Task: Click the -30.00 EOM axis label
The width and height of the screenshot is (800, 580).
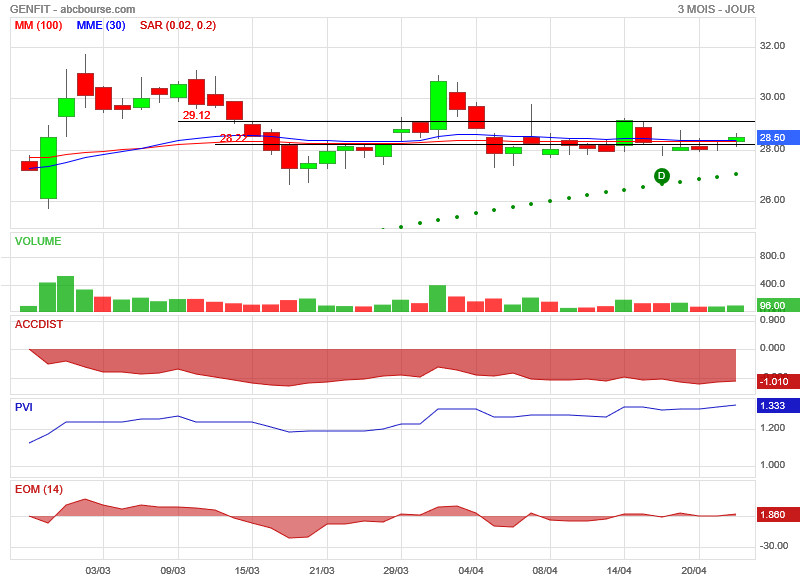Action: pos(773,546)
